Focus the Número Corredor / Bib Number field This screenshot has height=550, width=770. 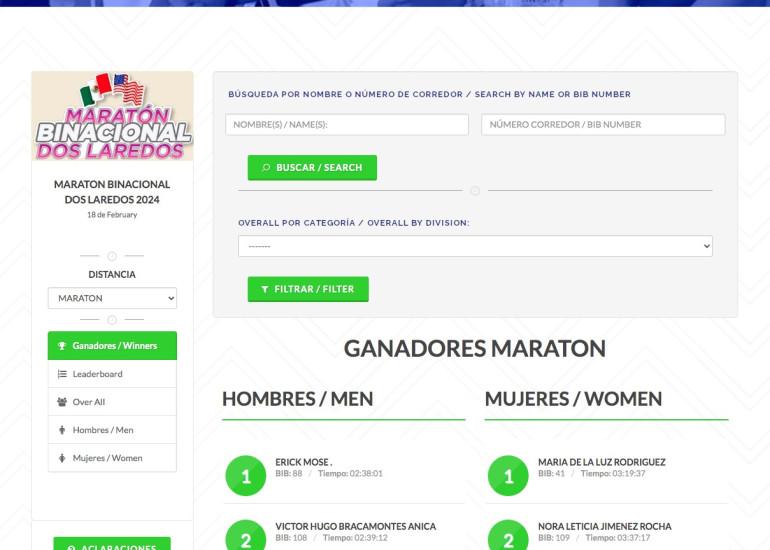[603, 125]
